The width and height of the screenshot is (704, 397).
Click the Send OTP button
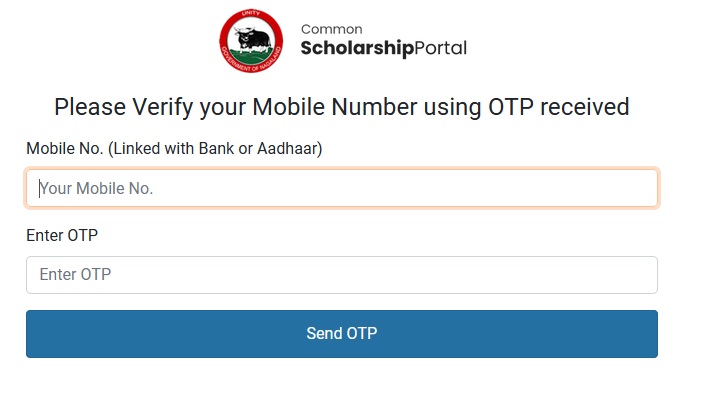[x=342, y=334]
